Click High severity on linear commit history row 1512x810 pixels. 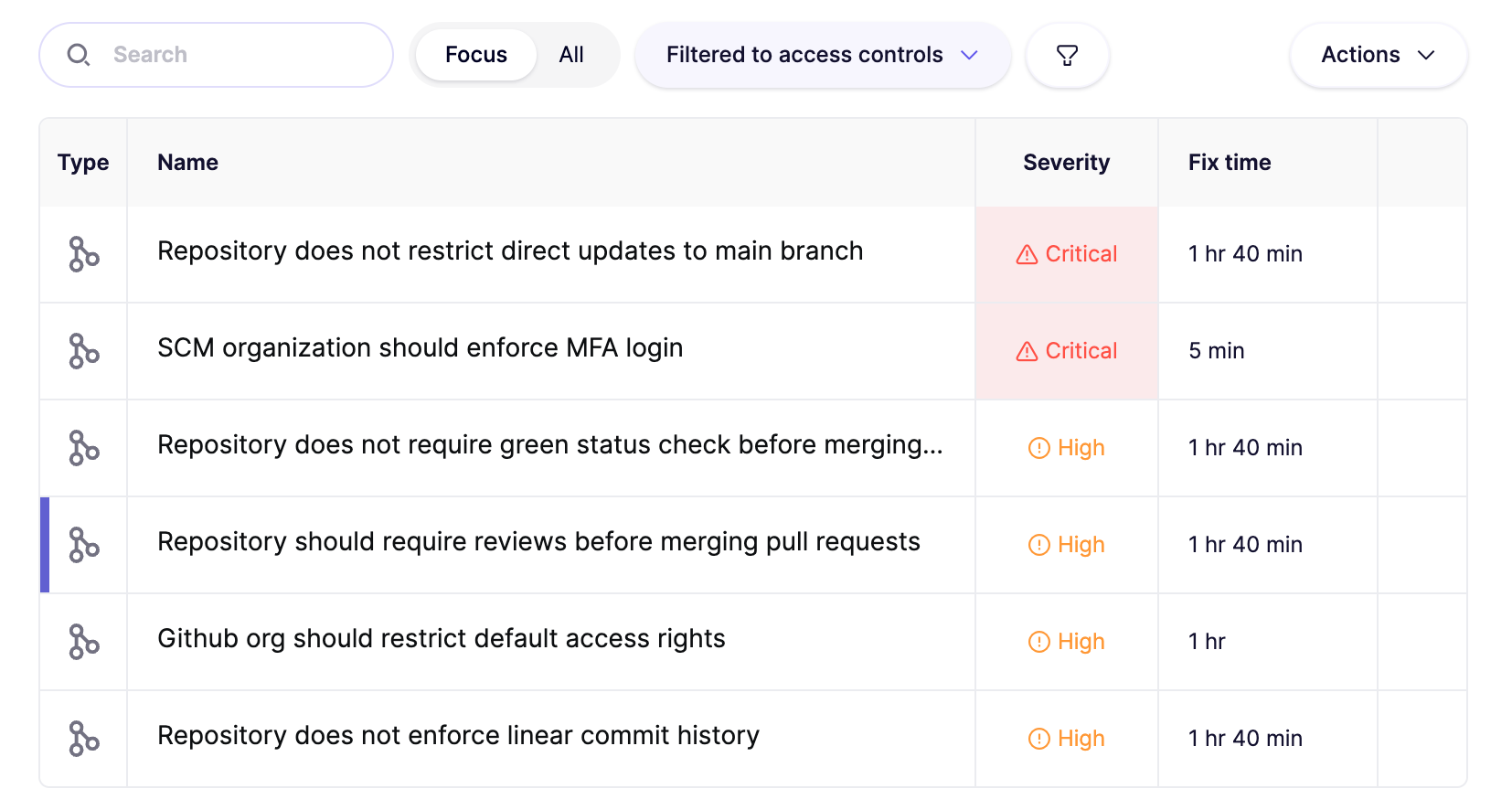pos(1067,739)
